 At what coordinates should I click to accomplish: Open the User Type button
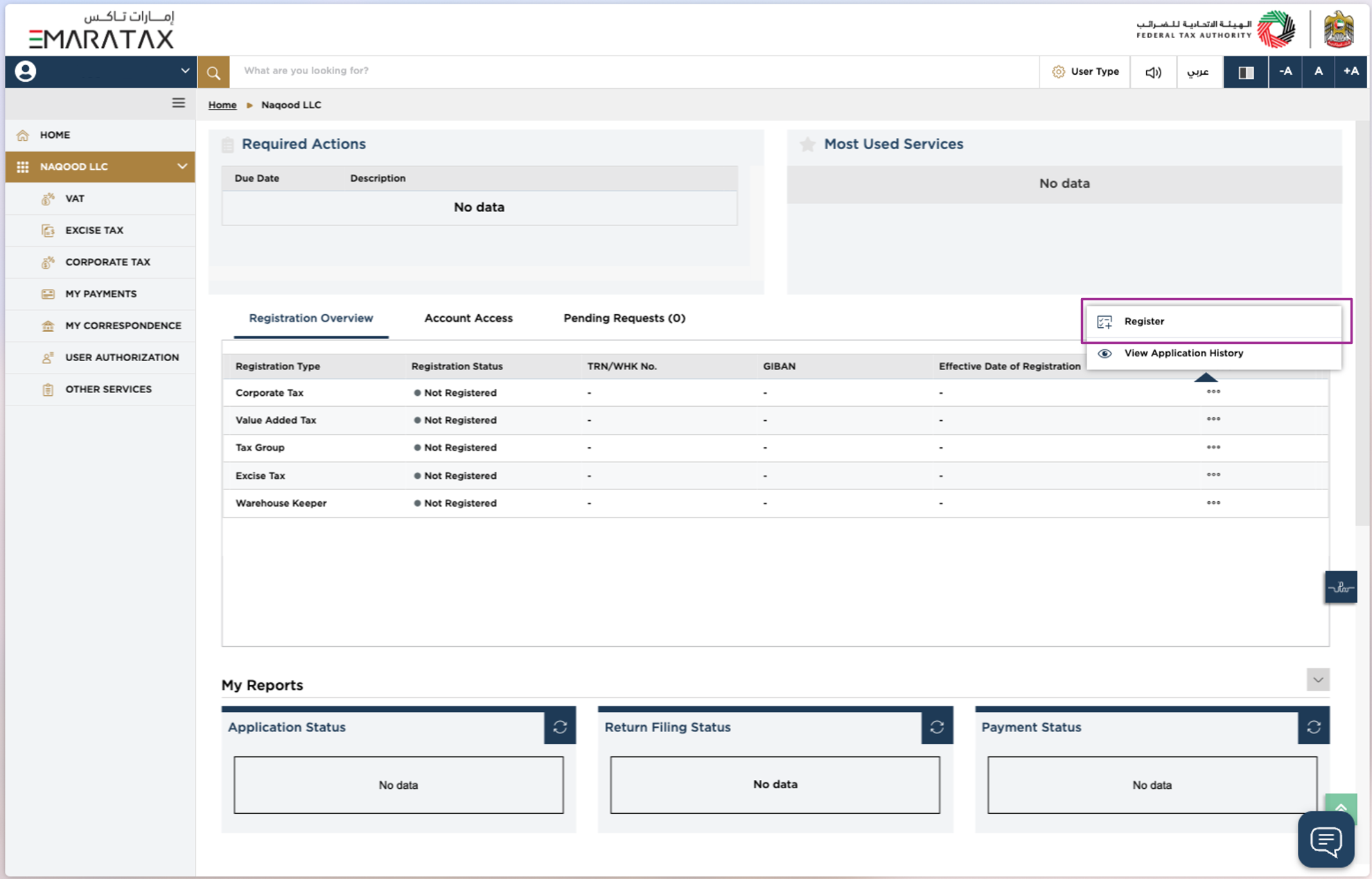pyautogui.click(x=1085, y=71)
